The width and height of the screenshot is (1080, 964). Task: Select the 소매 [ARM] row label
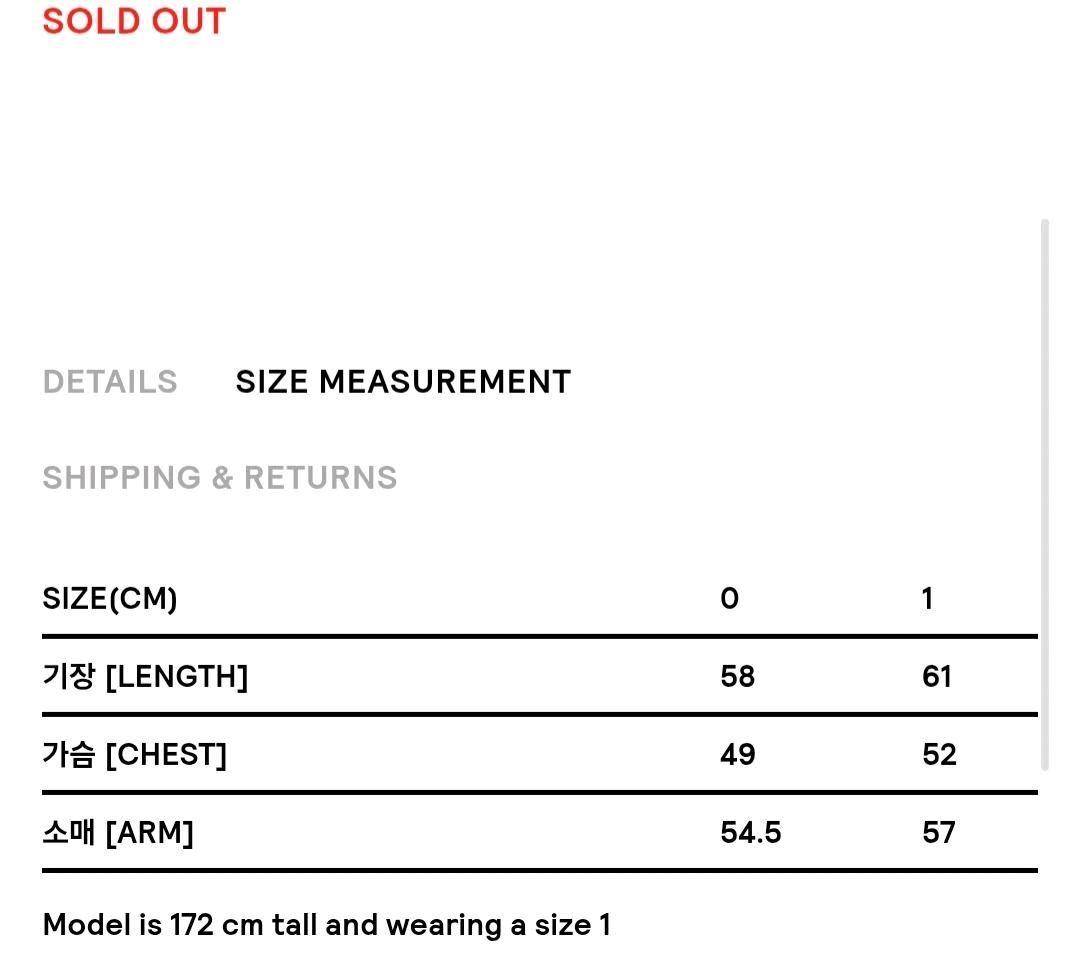point(118,832)
